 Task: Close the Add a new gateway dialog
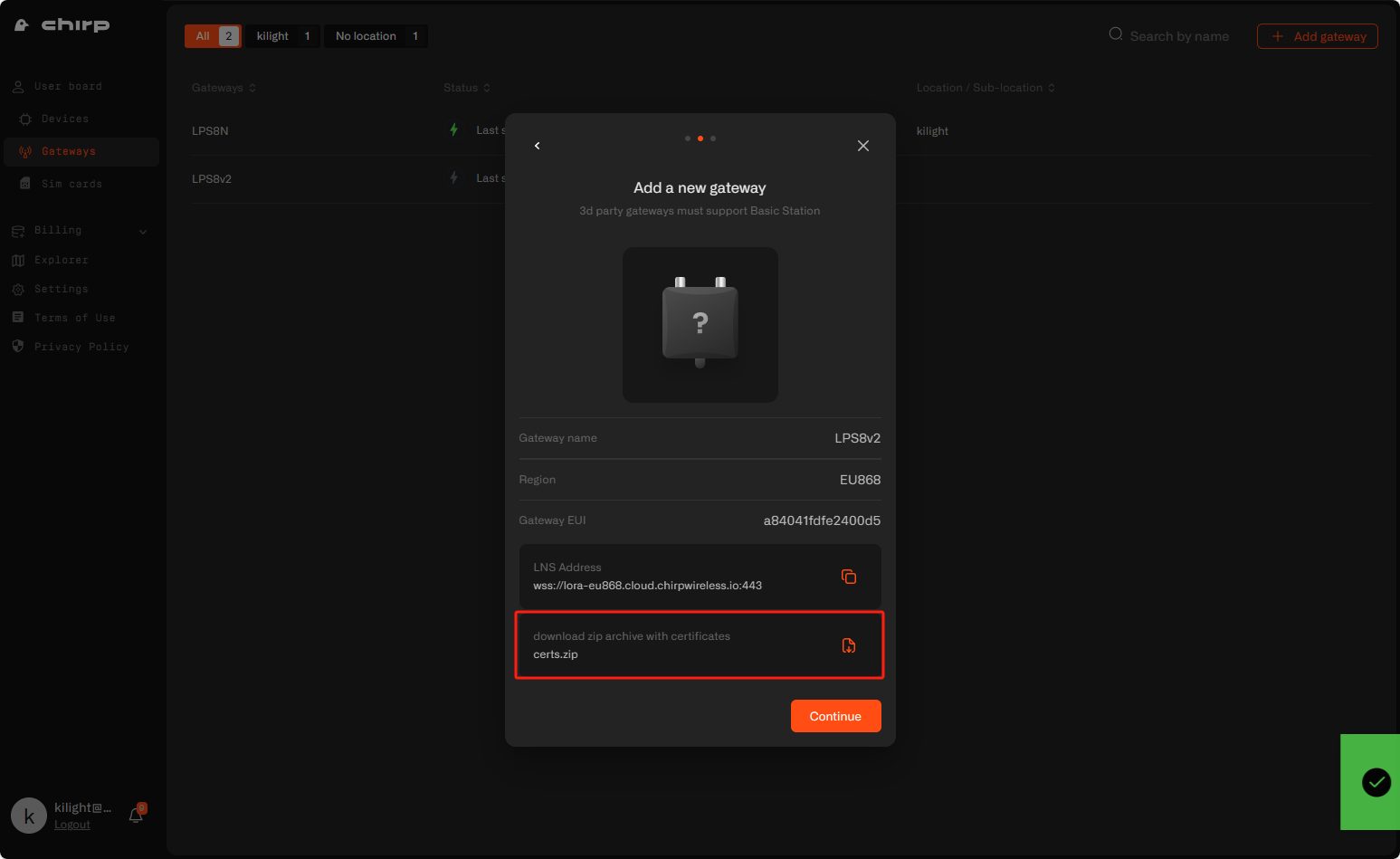coord(863,146)
